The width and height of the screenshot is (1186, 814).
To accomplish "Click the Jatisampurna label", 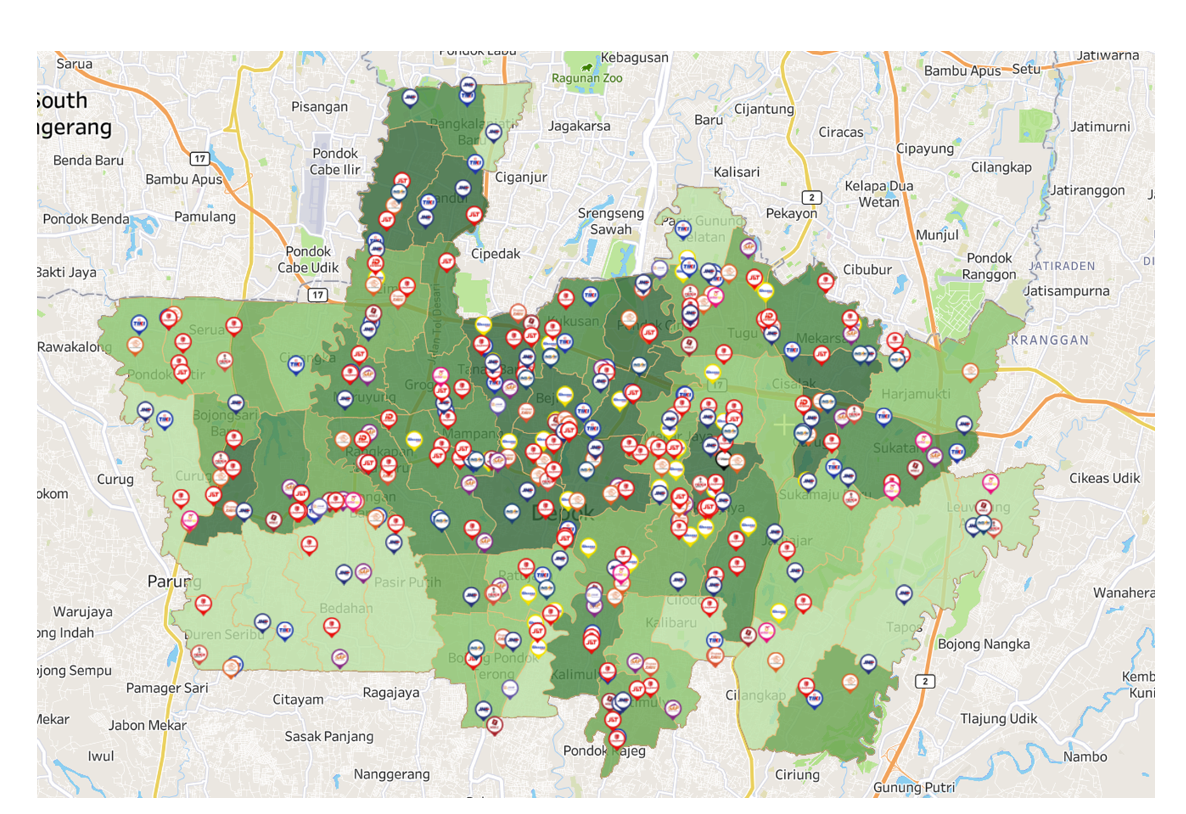I will pyautogui.click(x=1067, y=290).
